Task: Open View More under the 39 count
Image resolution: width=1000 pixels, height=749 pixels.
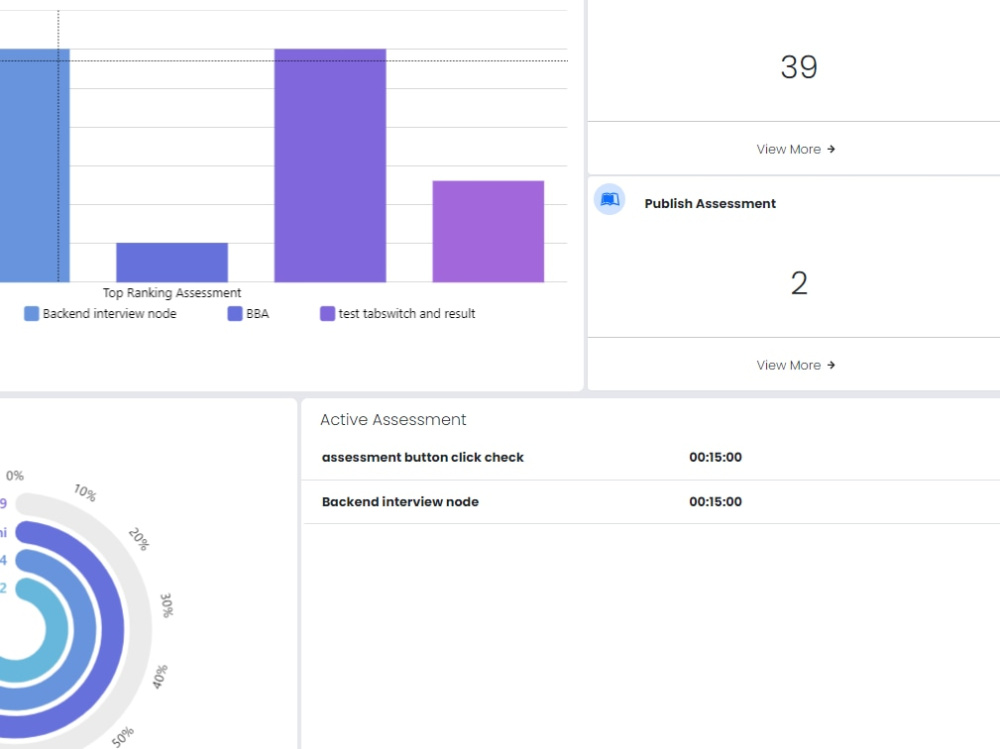Action: (x=795, y=149)
